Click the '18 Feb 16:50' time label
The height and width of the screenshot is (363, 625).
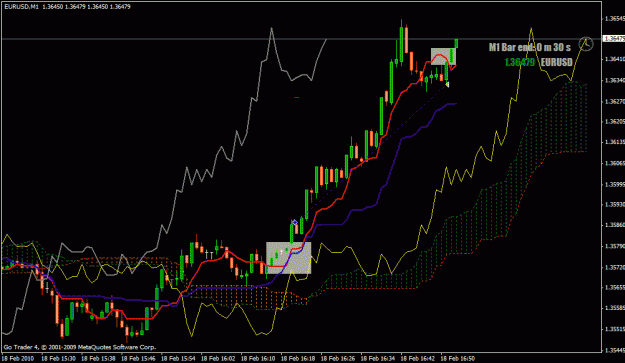[458, 358]
